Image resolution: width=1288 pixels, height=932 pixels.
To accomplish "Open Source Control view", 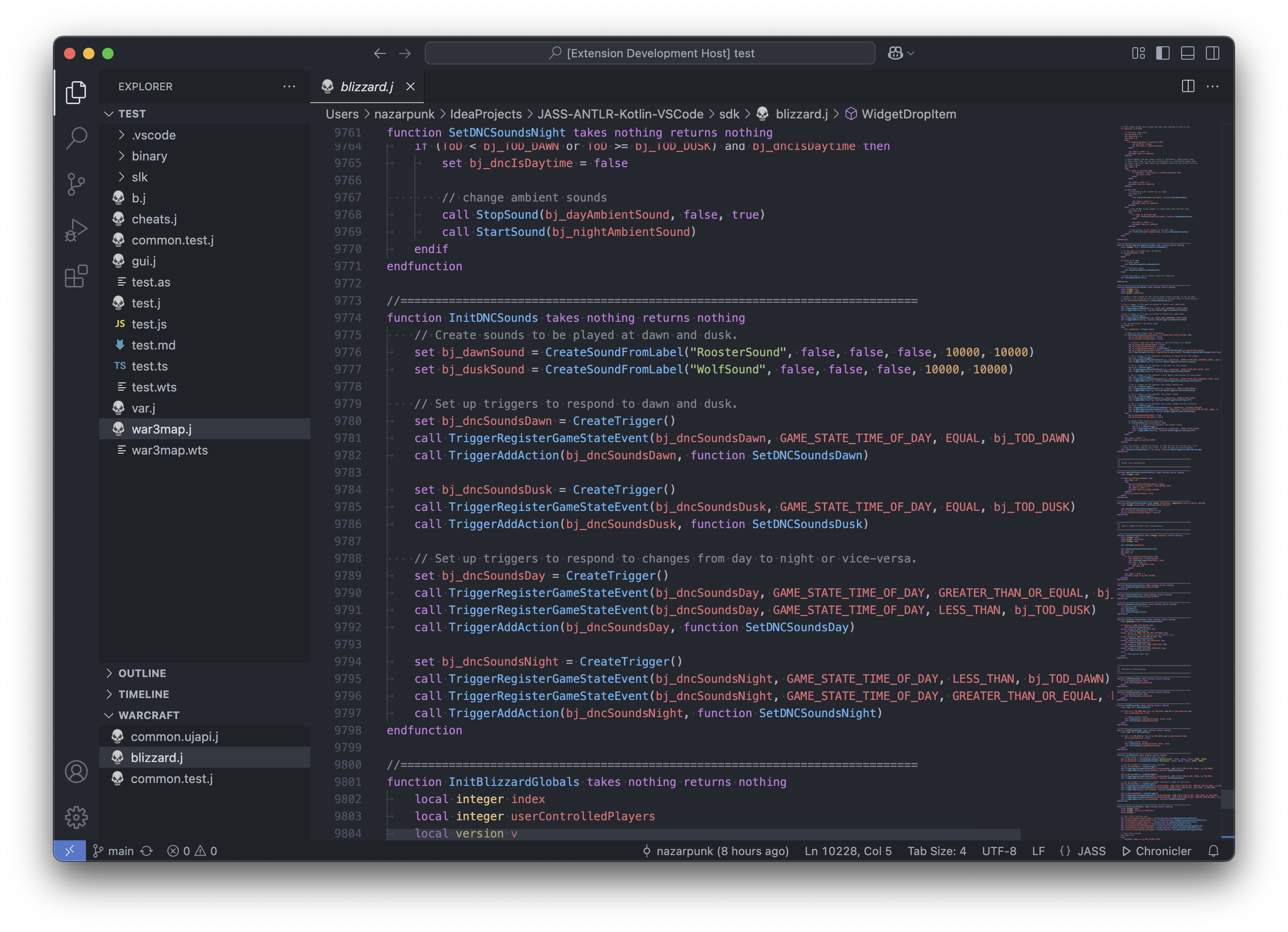I will point(76,184).
